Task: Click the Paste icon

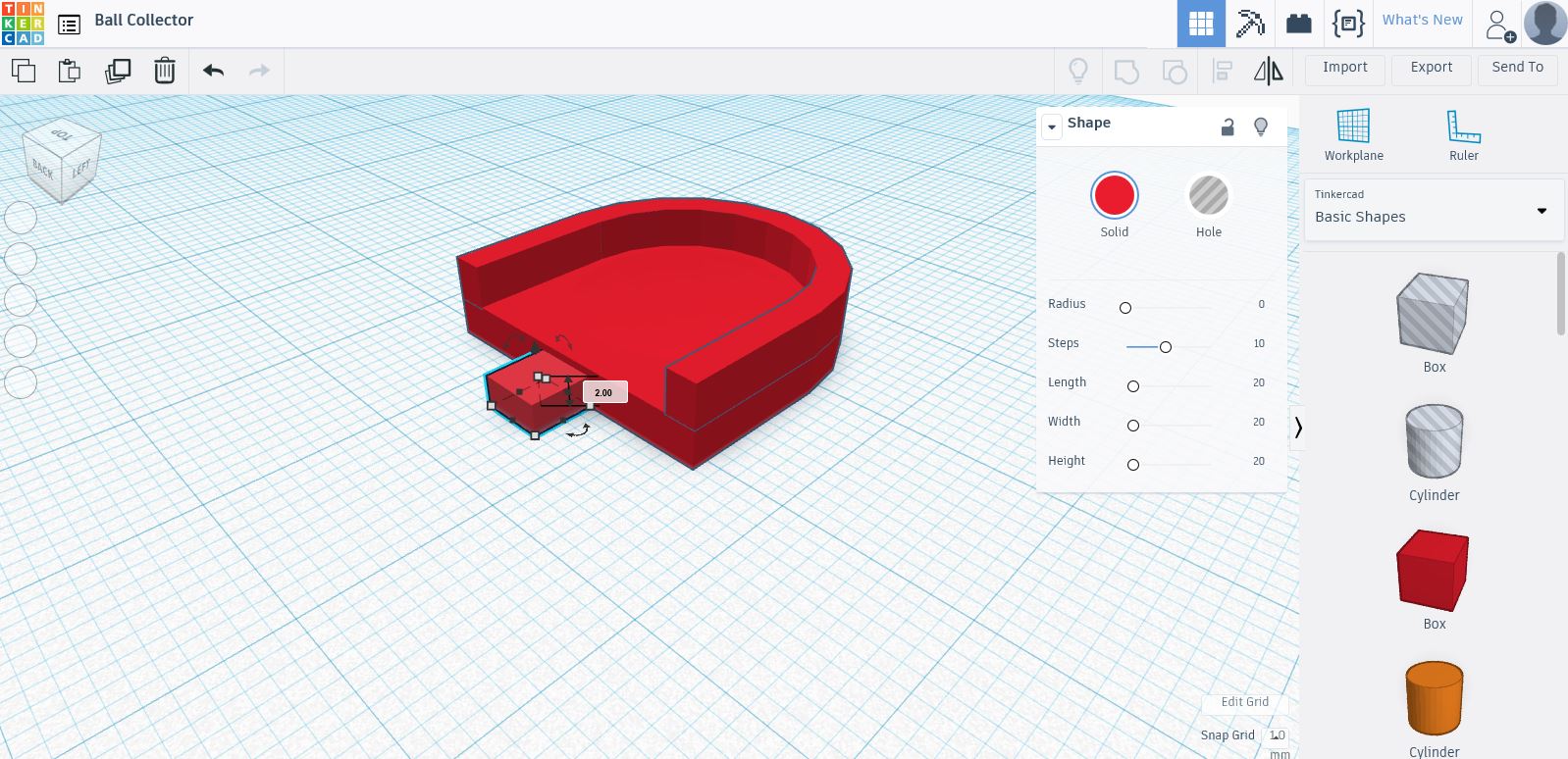Action: [x=70, y=71]
